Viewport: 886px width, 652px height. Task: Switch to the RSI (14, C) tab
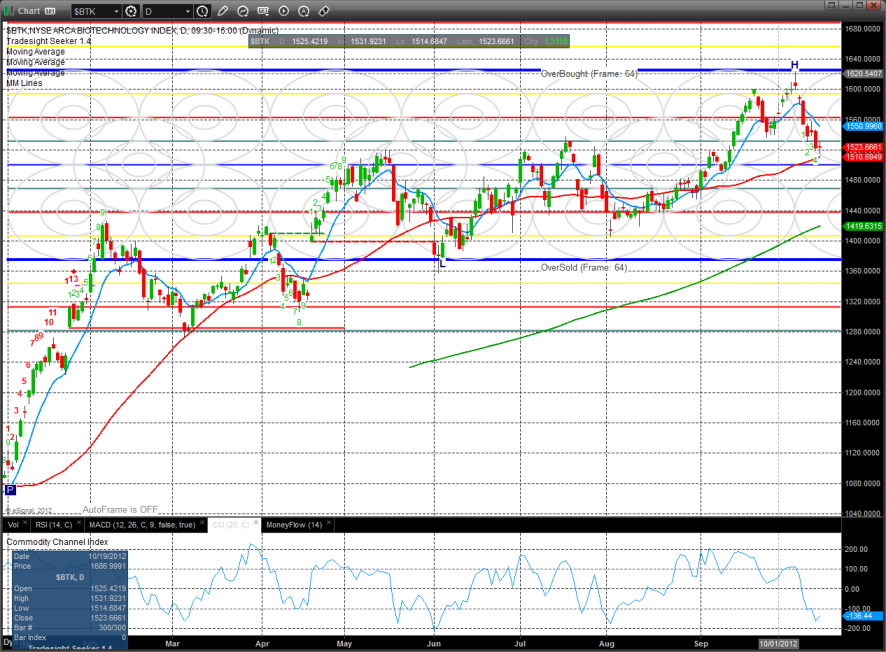coord(53,524)
